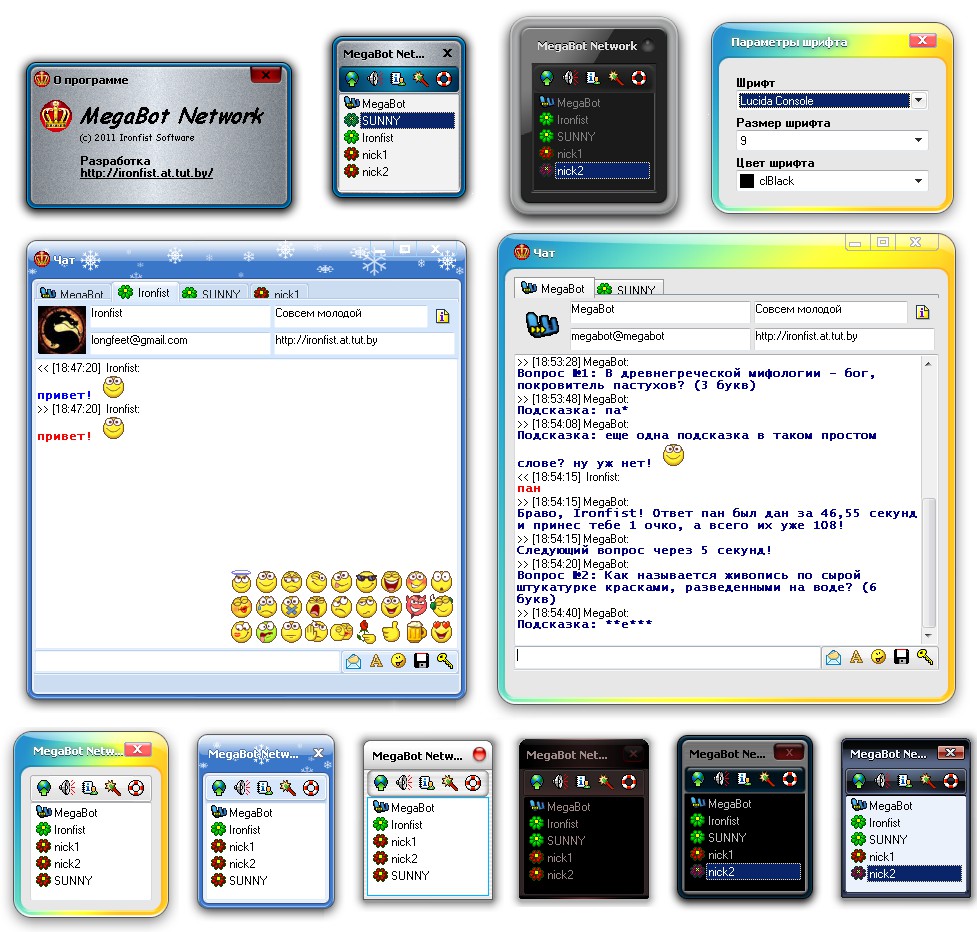This screenshot has height=932, width=977.
Task: Close the Параметры шрифта dialog with red X
Action: pyautogui.click(x=922, y=40)
